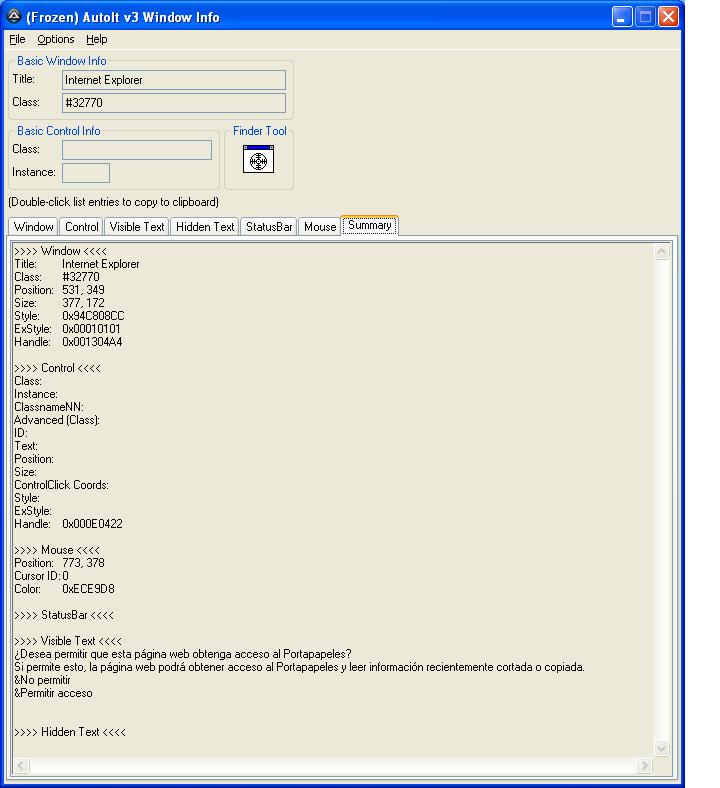
Task: Click the vertical scrollbar down arrow
Action: pos(662,748)
